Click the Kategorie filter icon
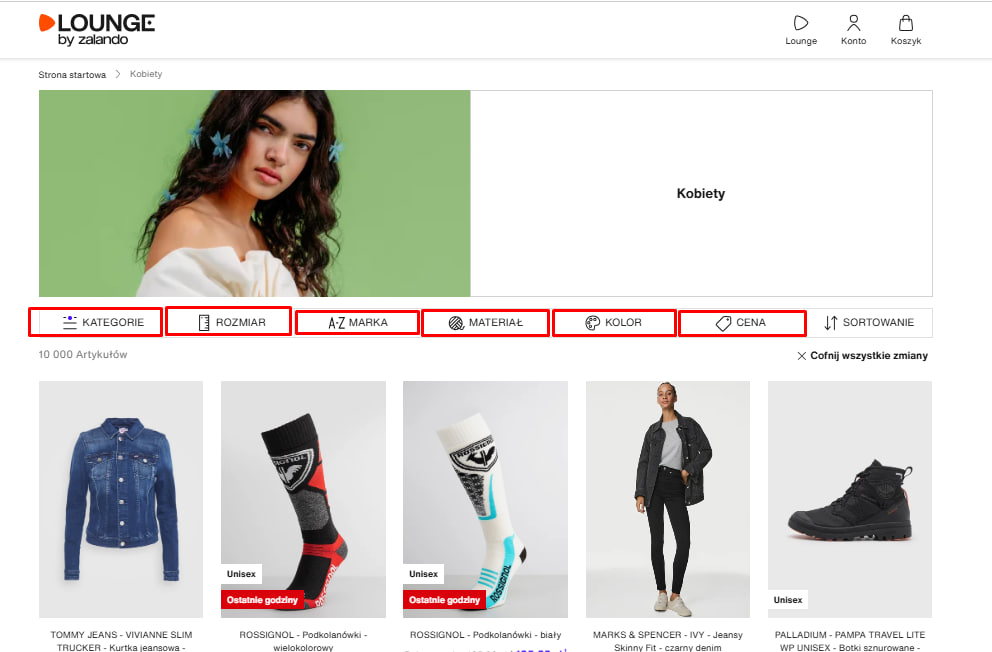 pos(70,323)
